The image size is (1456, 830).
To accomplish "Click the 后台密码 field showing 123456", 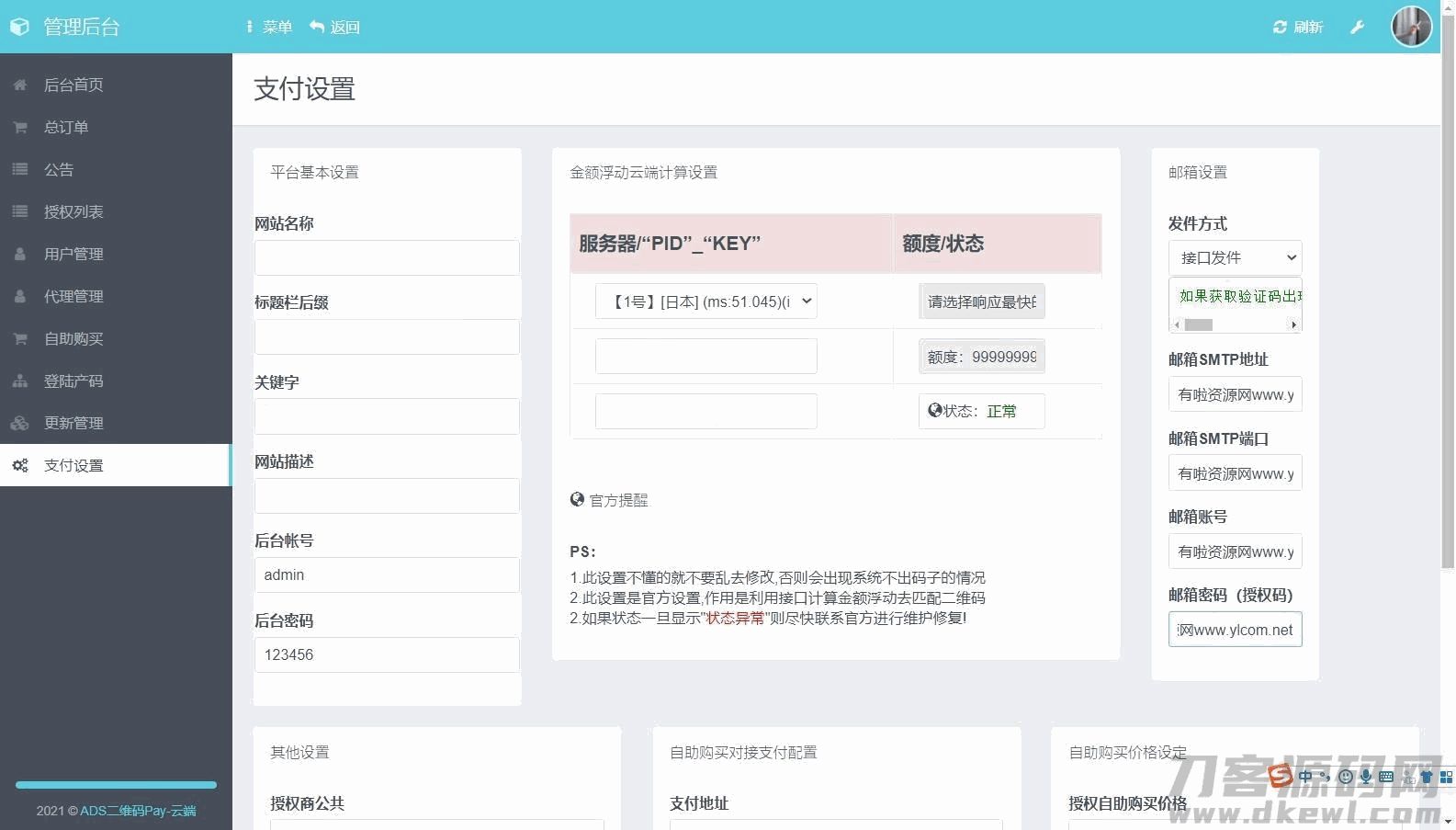I will 387,654.
